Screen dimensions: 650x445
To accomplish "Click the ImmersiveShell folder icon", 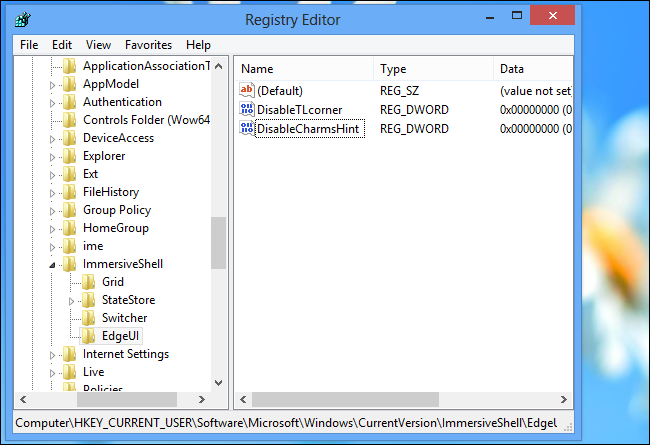I will [x=70, y=264].
